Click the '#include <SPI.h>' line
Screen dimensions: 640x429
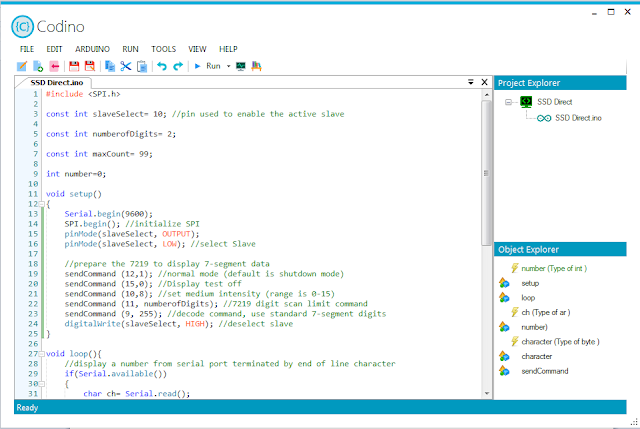[83, 94]
